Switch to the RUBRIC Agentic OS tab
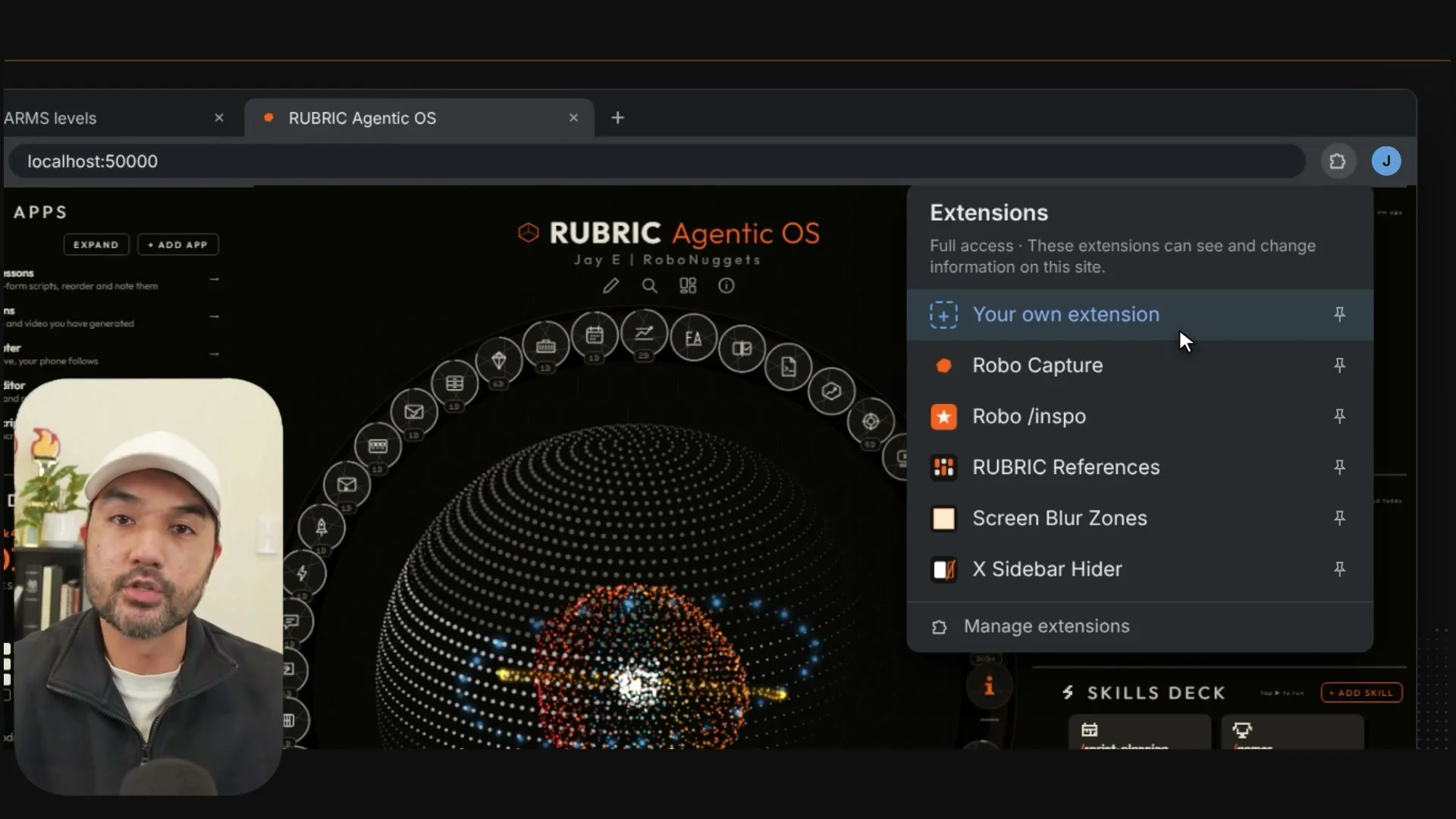1456x819 pixels. coord(419,118)
